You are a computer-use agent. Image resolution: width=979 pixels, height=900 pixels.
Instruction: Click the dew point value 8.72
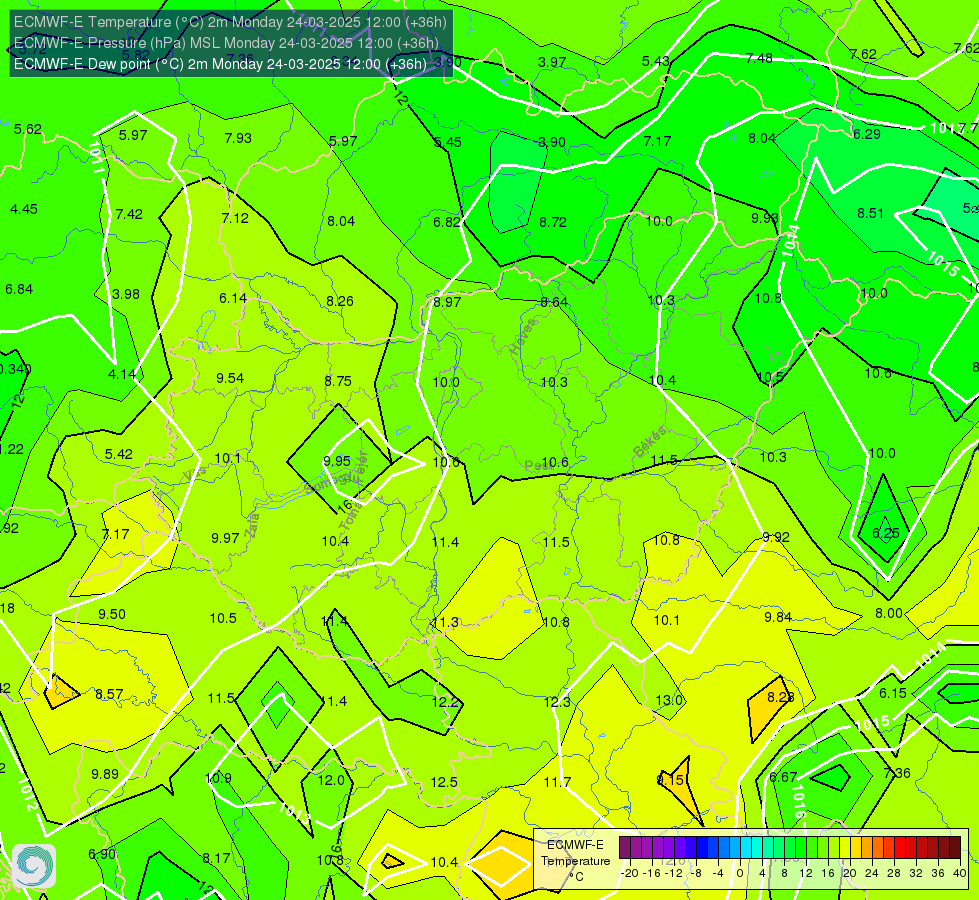click(x=553, y=222)
